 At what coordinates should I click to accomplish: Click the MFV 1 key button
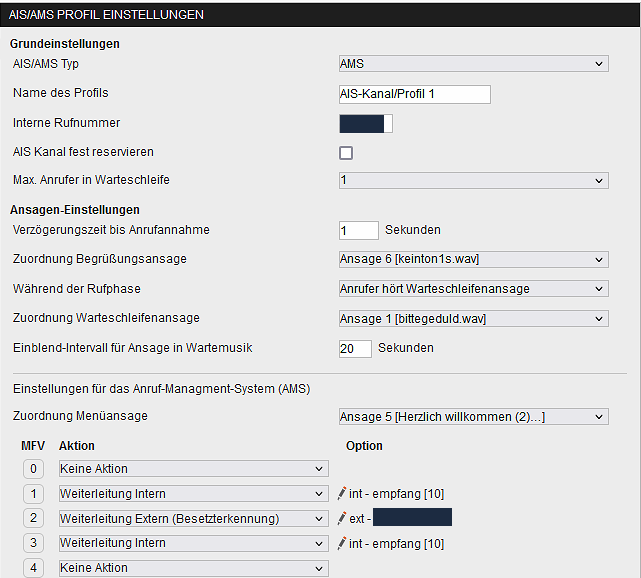pos(34,493)
